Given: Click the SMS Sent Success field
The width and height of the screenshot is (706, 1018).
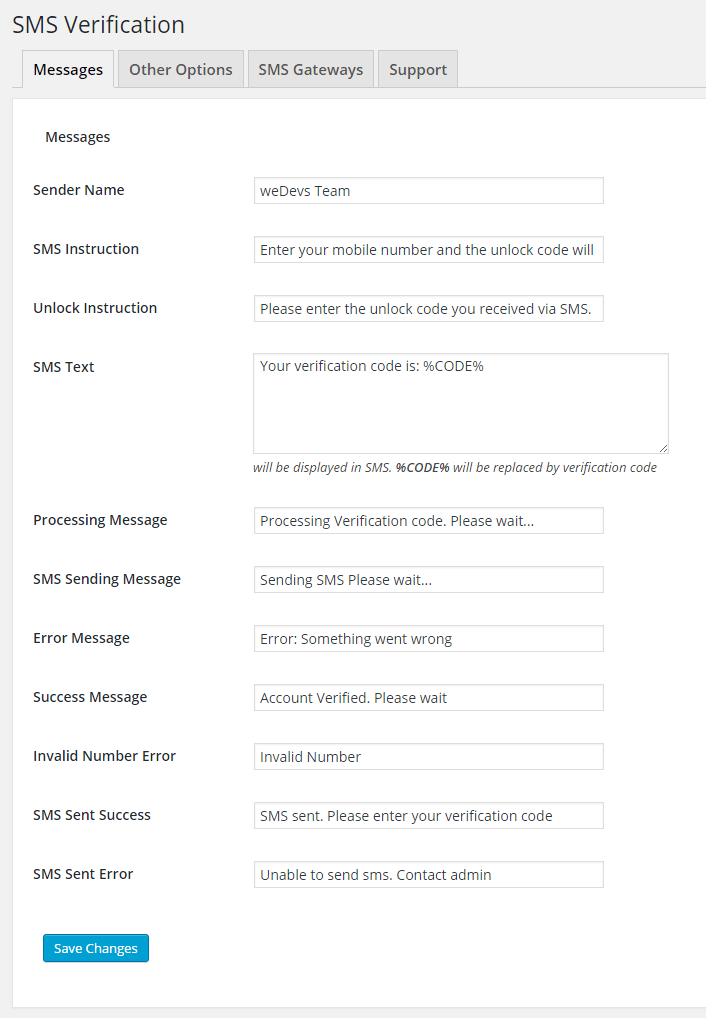Looking at the screenshot, I should 428,815.
